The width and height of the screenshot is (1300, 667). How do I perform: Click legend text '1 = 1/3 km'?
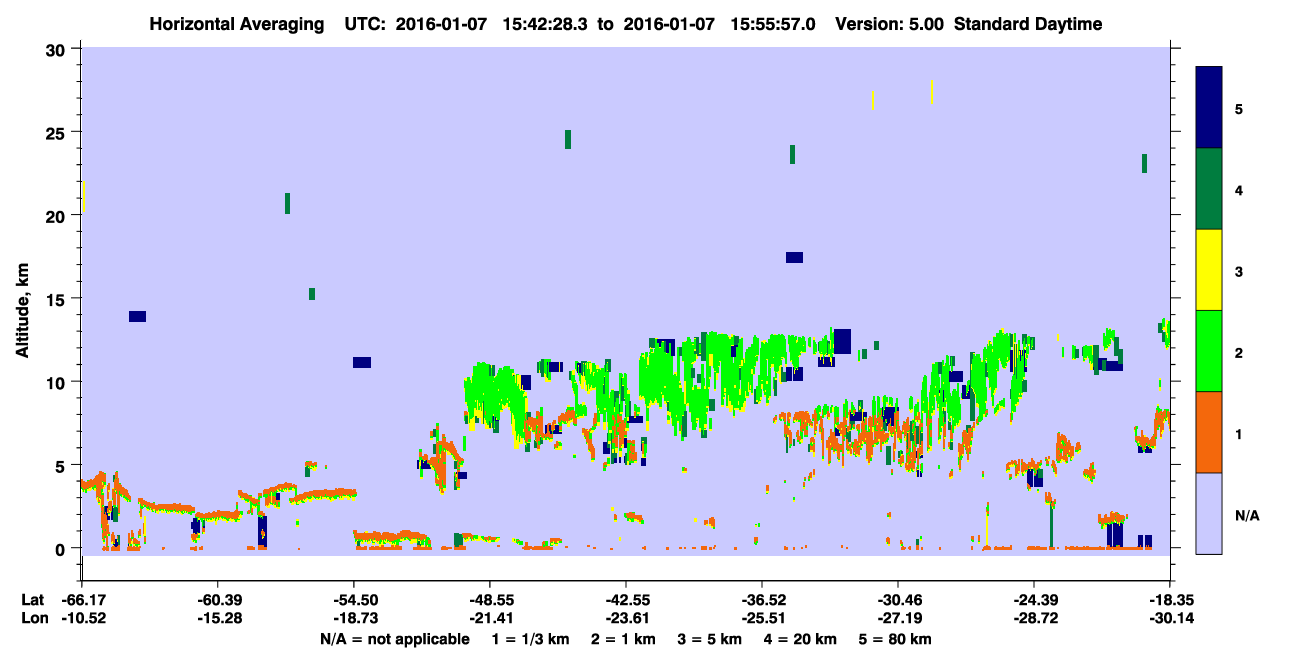click(x=529, y=638)
